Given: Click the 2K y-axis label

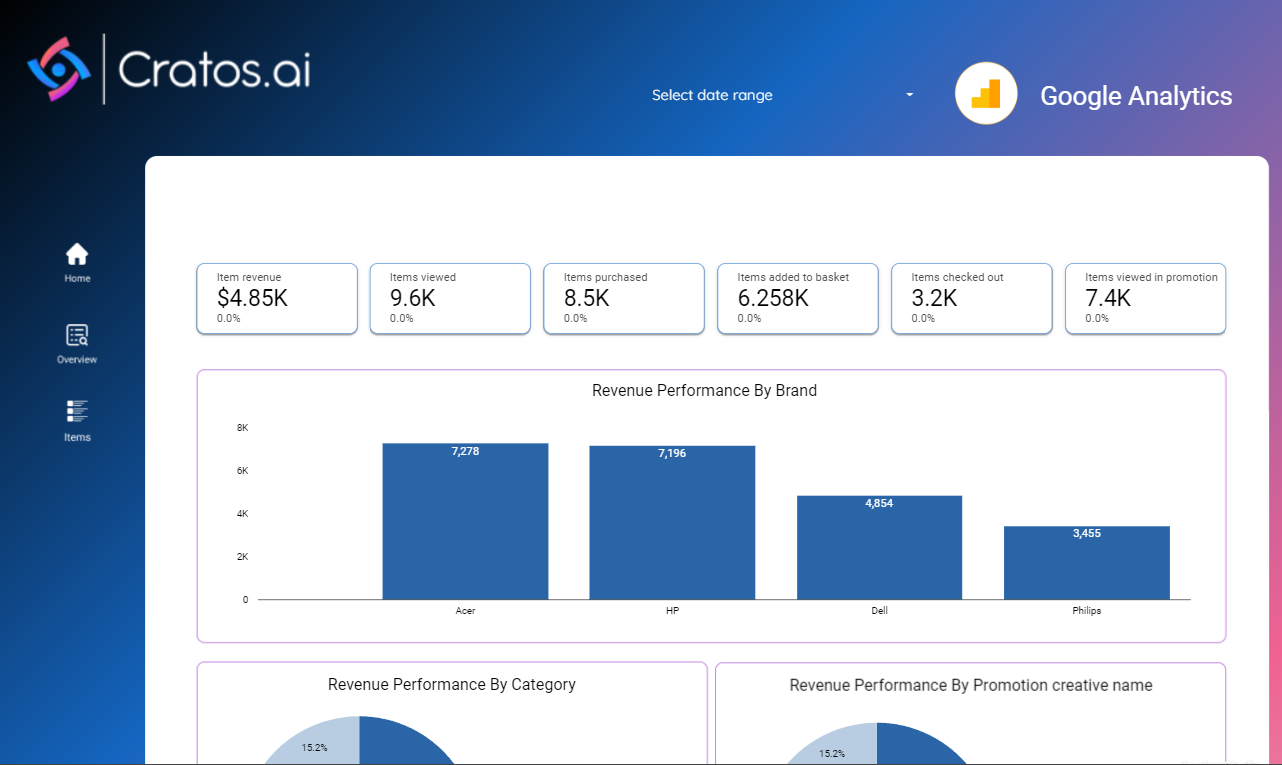Looking at the screenshot, I should 242,557.
